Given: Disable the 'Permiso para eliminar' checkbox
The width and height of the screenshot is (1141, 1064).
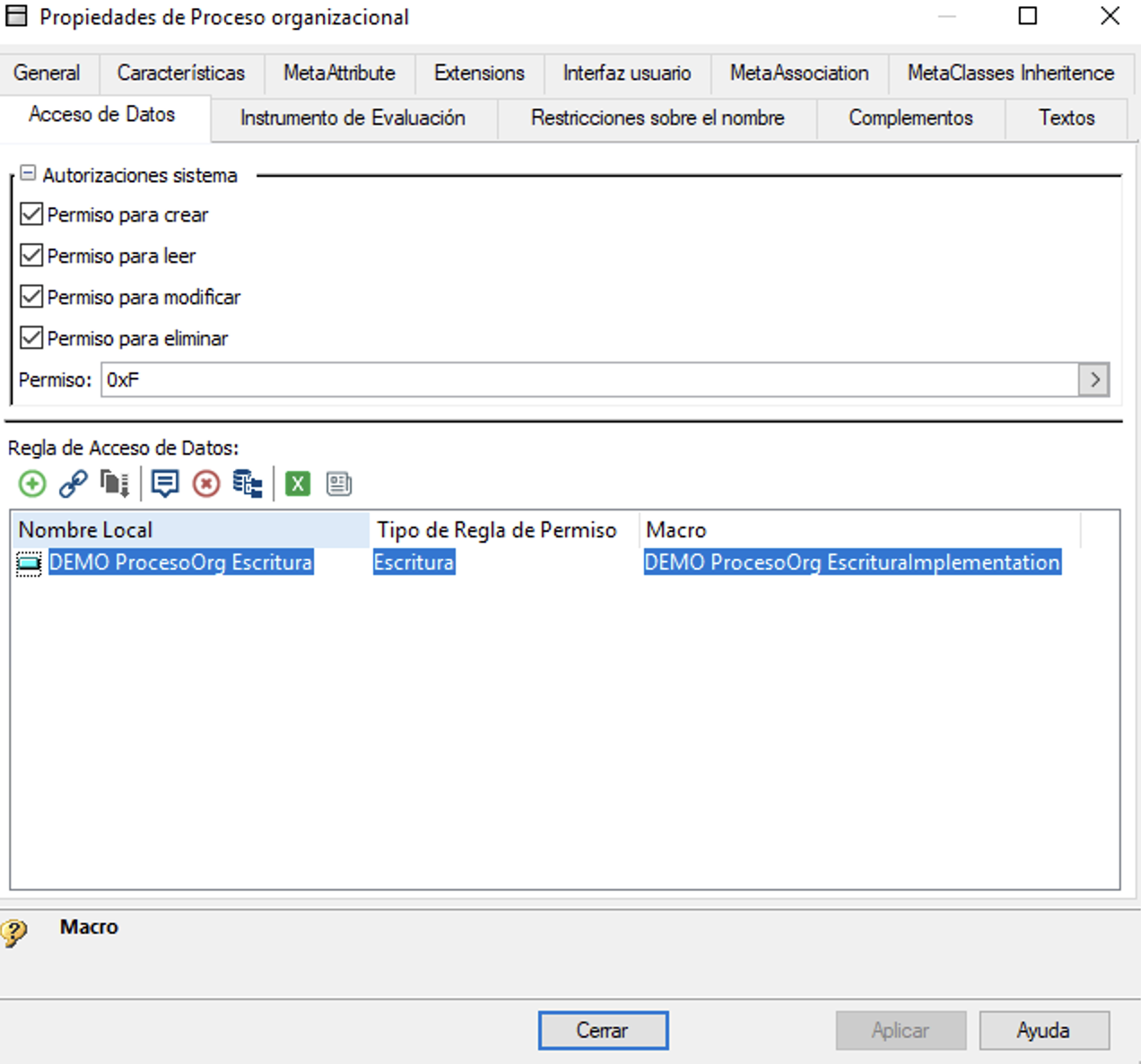Looking at the screenshot, I should 31,338.
